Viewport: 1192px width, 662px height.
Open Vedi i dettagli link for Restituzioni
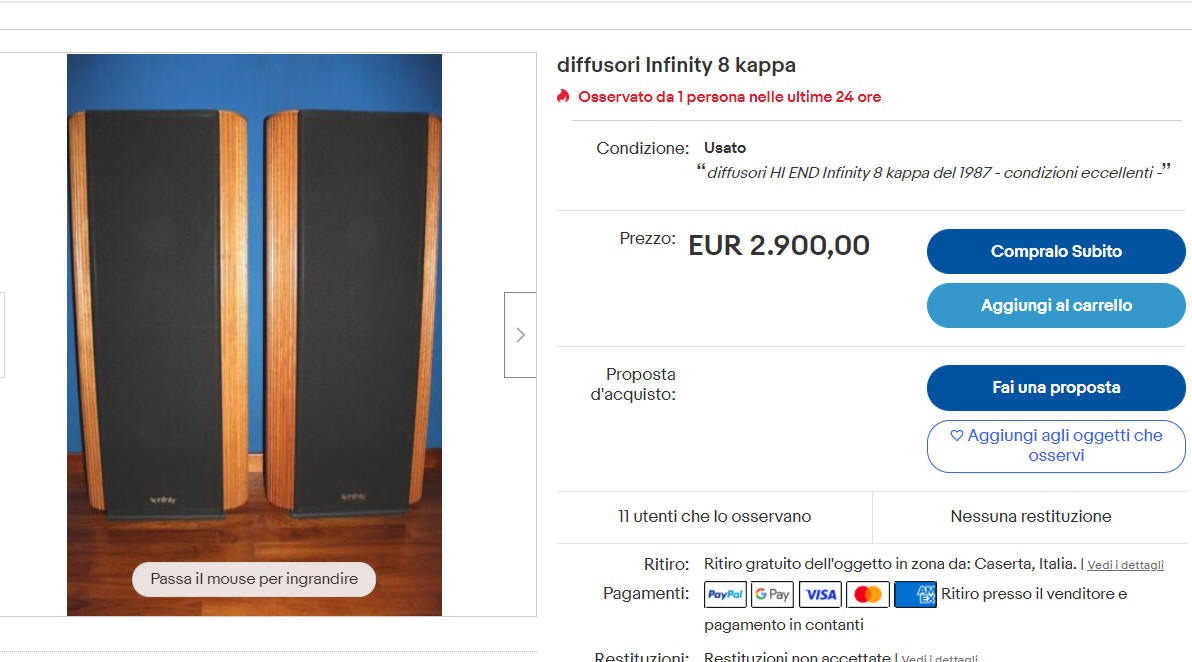point(940,657)
